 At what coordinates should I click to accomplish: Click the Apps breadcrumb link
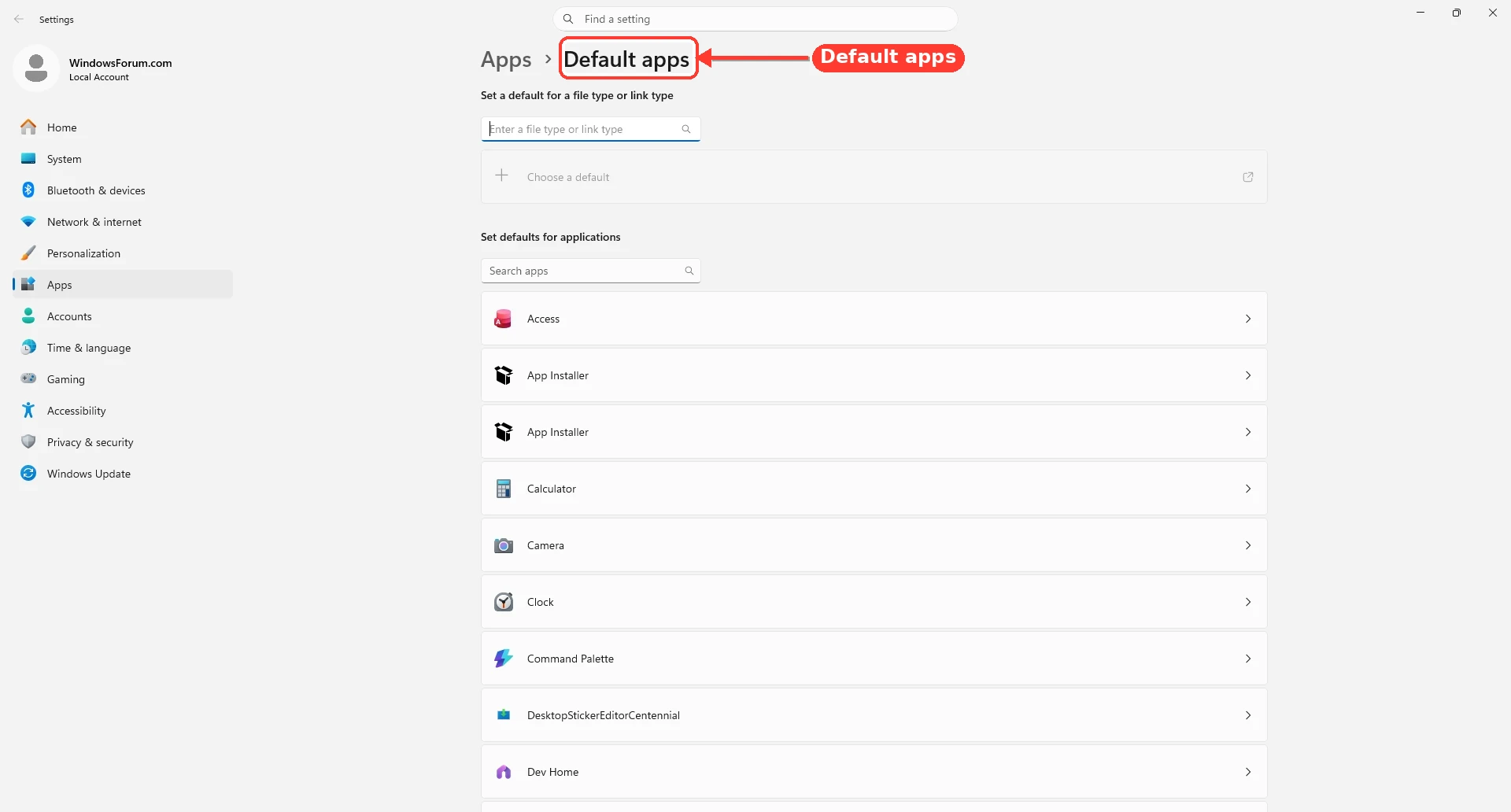(x=506, y=60)
